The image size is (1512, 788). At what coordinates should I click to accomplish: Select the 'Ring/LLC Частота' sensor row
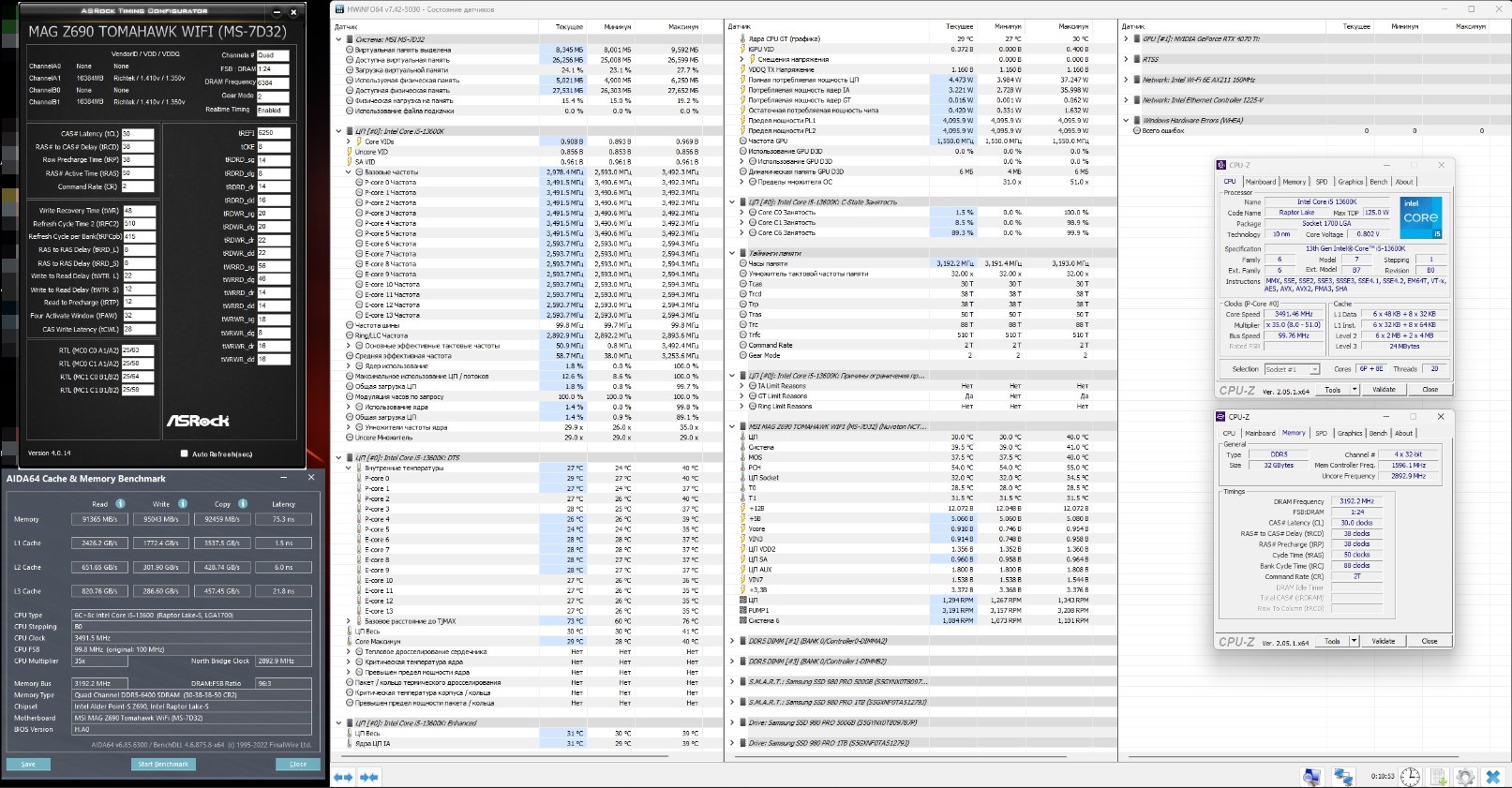(528, 335)
